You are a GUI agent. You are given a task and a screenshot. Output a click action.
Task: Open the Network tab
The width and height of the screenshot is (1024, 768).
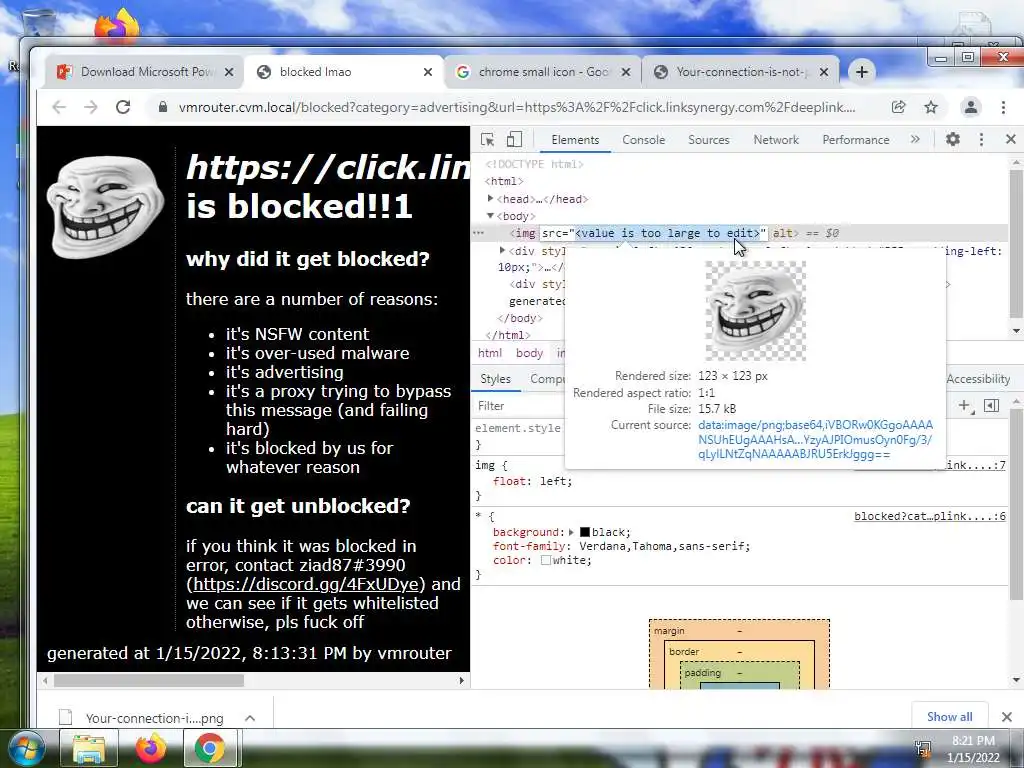pyautogui.click(x=776, y=140)
